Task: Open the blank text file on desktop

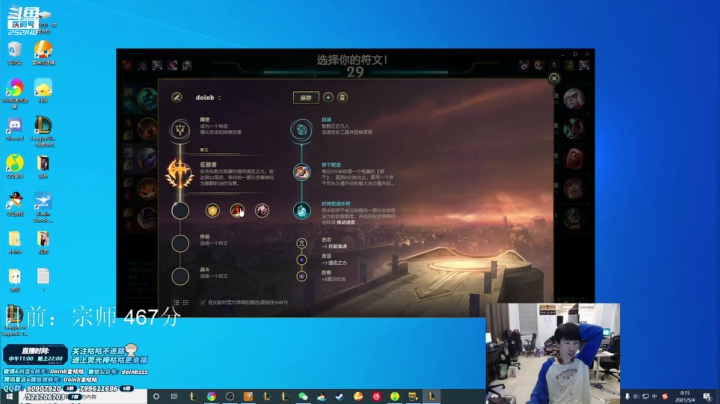Action: (43, 280)
